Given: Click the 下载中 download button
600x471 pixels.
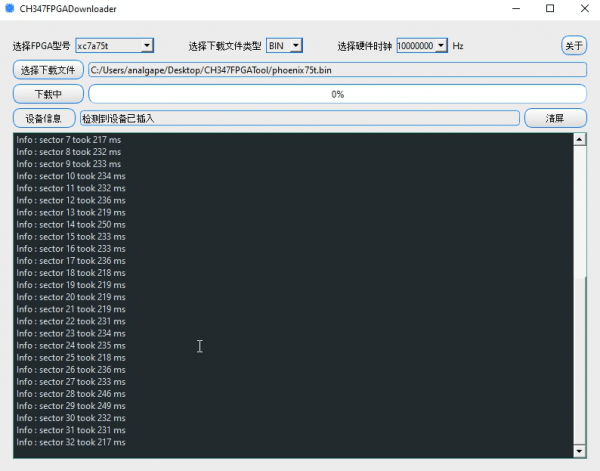Looking at the screenshot, I should pyautogui.click(x=49, y=94).
